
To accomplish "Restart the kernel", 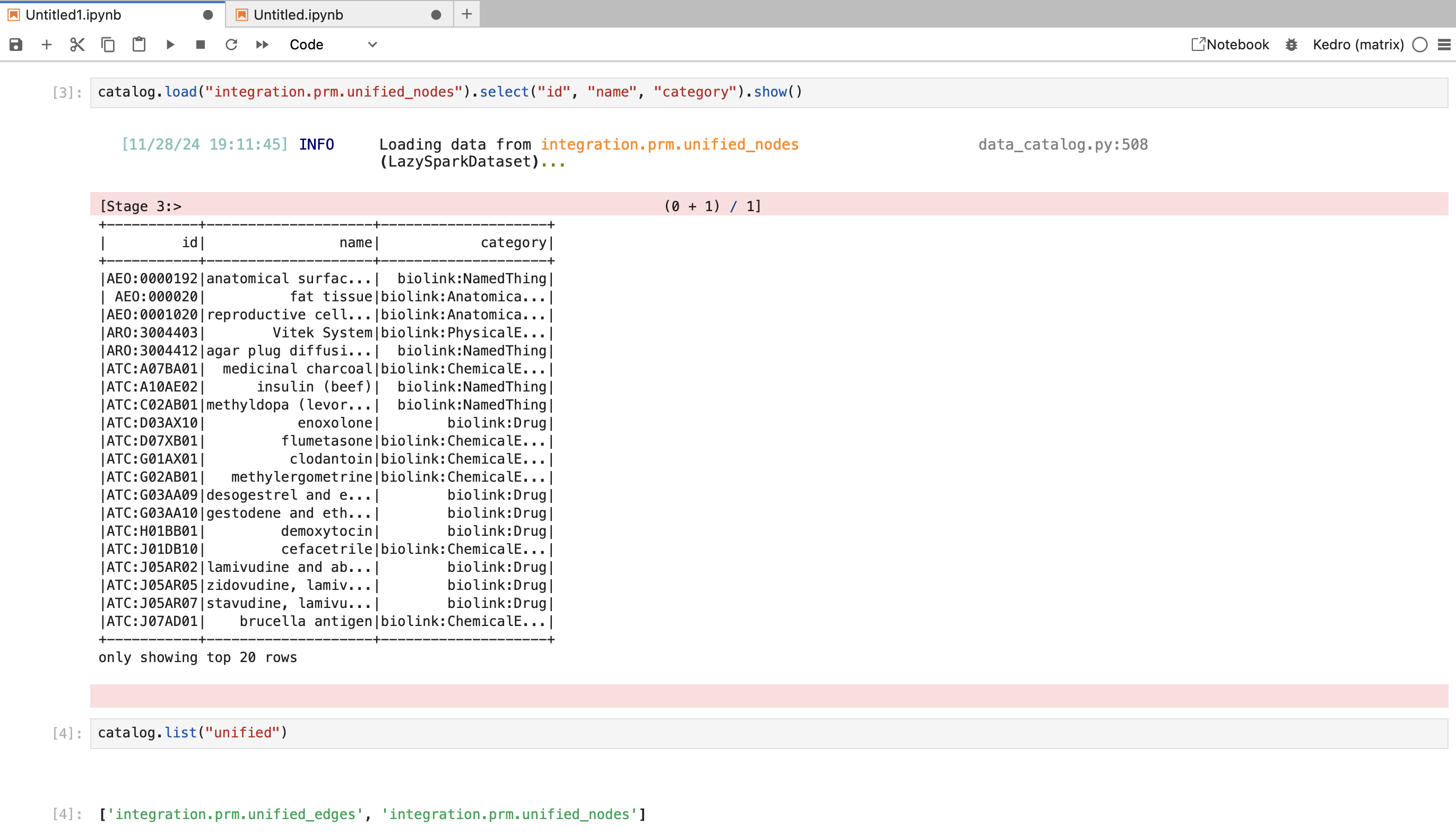I will tap(231, 45).
